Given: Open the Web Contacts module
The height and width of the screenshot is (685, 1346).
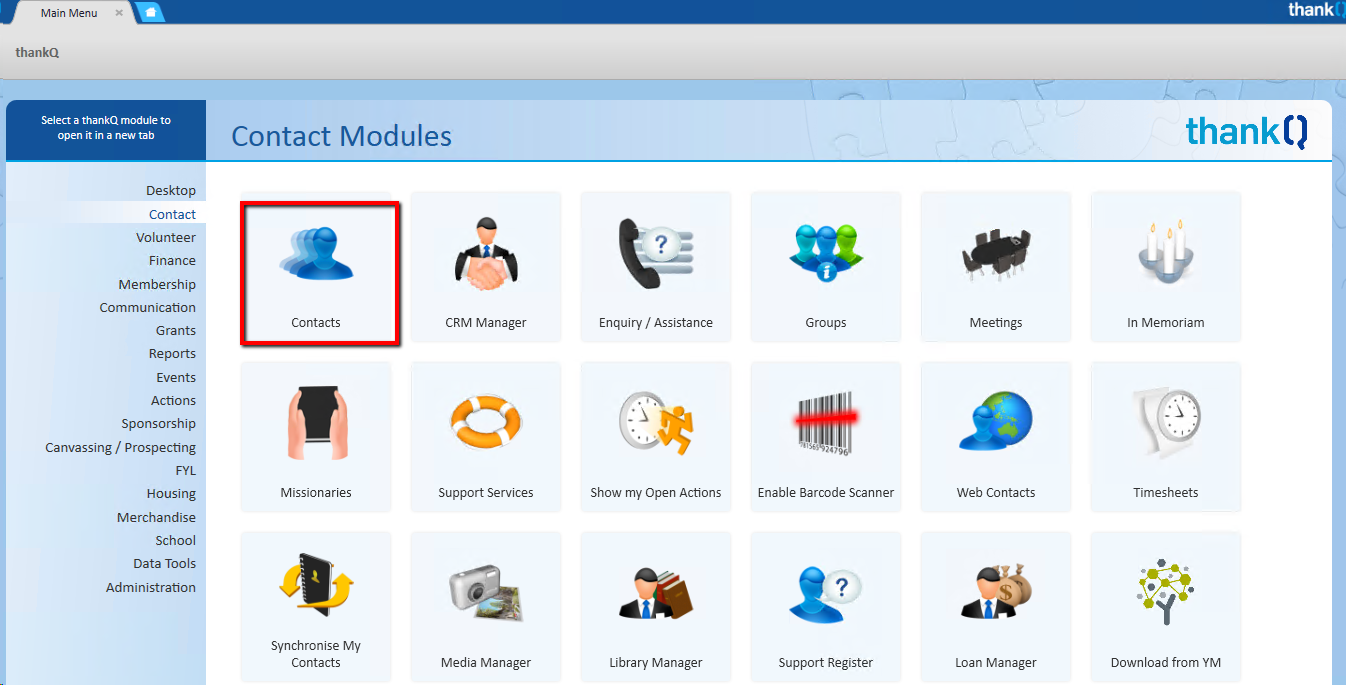Looking at the screenshot, I should 996,437.
